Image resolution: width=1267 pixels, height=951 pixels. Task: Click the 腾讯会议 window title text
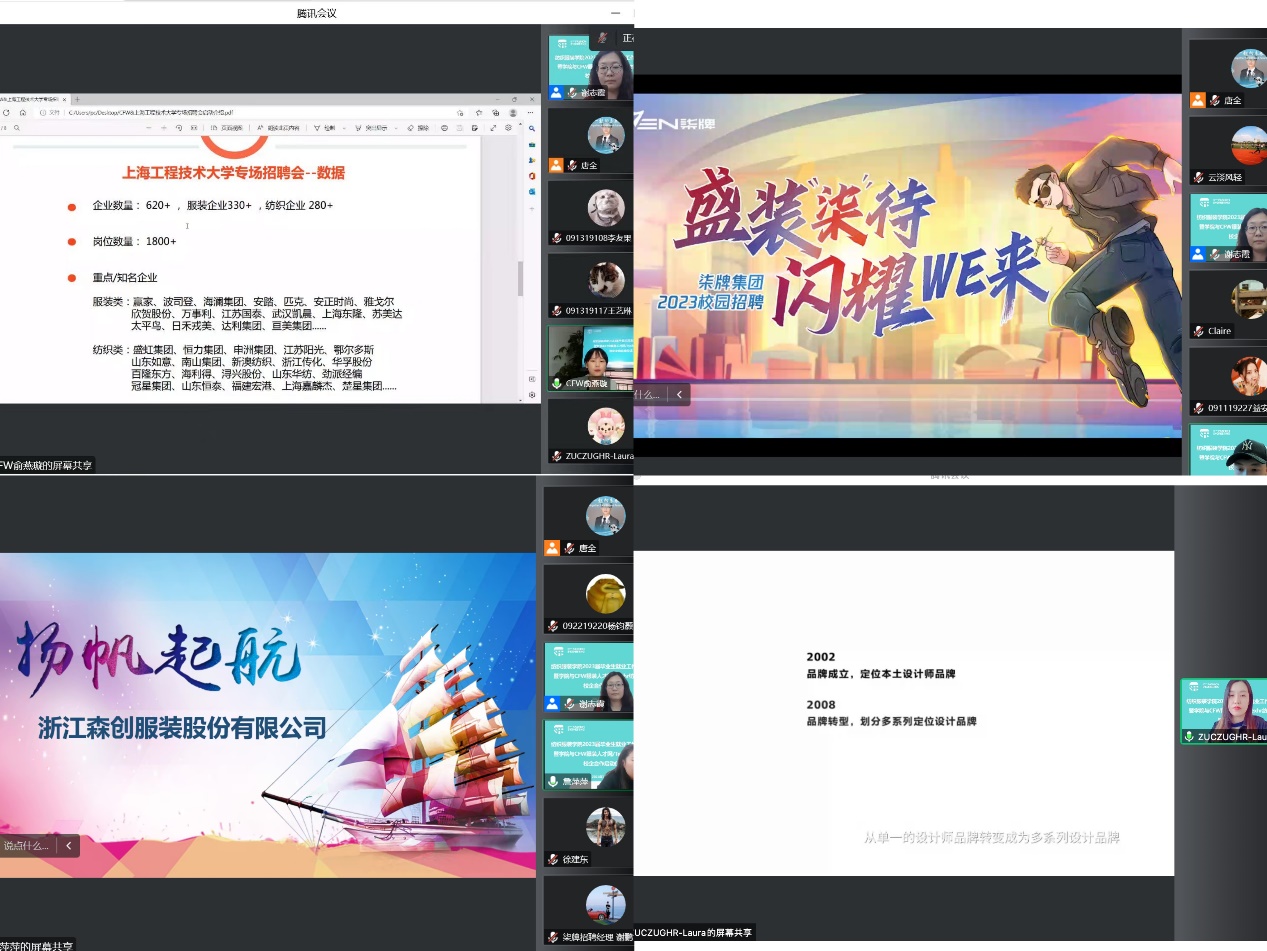tap(317, 13)
